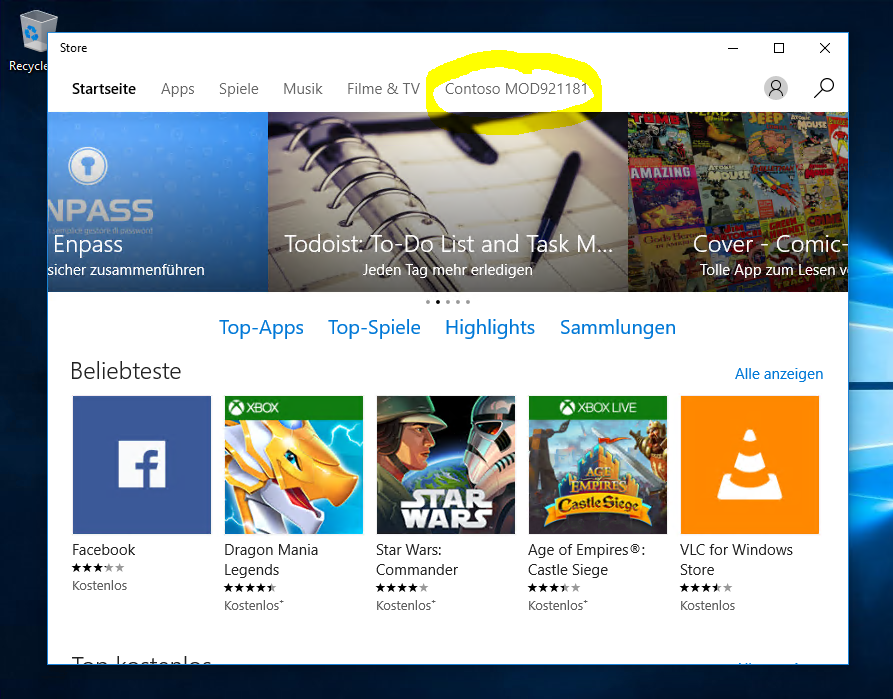
Task: Click the Facebook star rating
Action: pos(98,568)
